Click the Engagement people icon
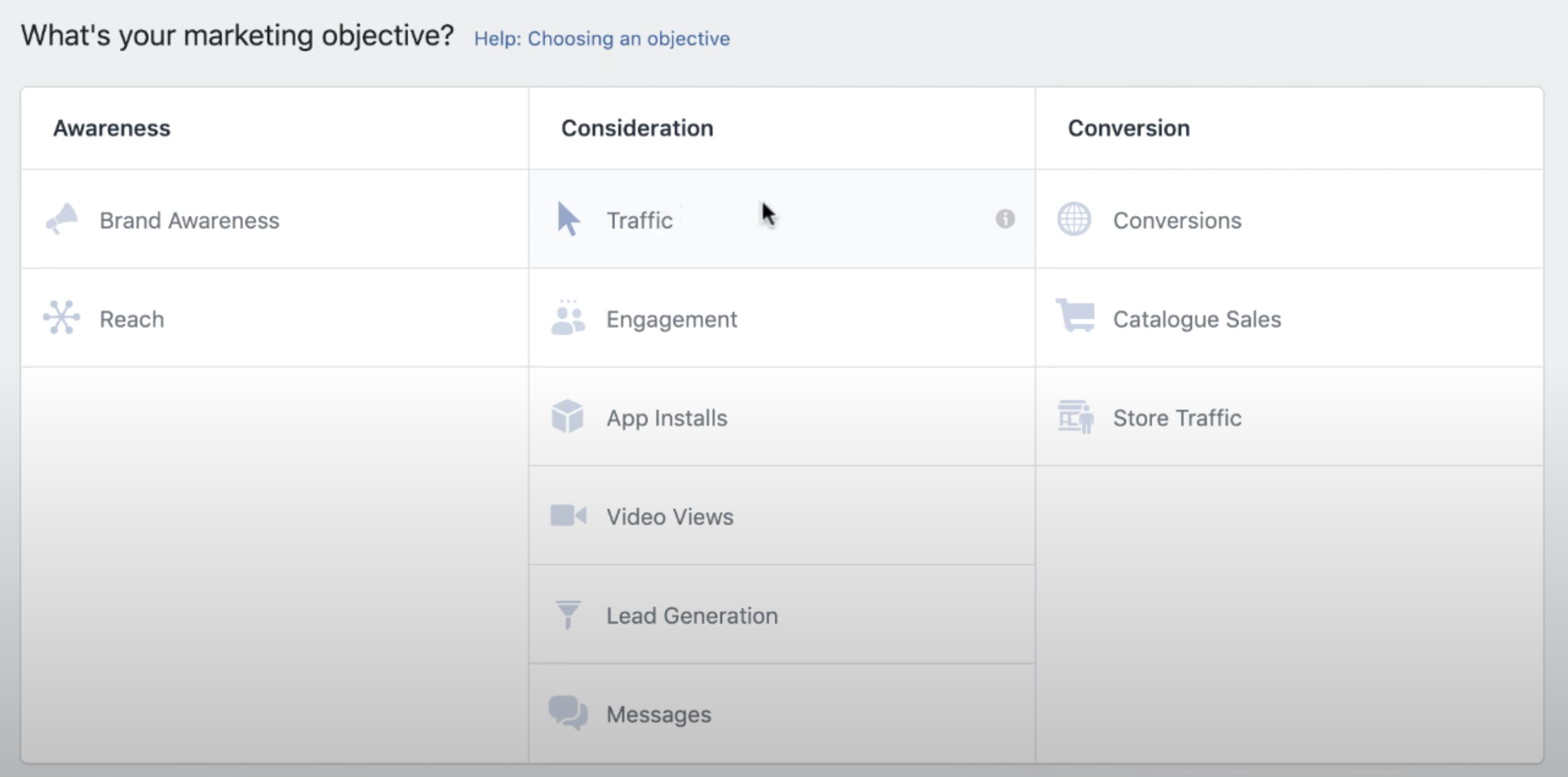 568,317
